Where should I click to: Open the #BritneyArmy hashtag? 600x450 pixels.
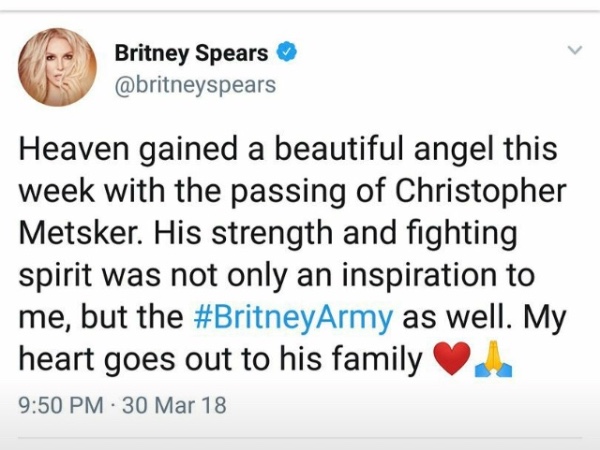click(293, 318)
